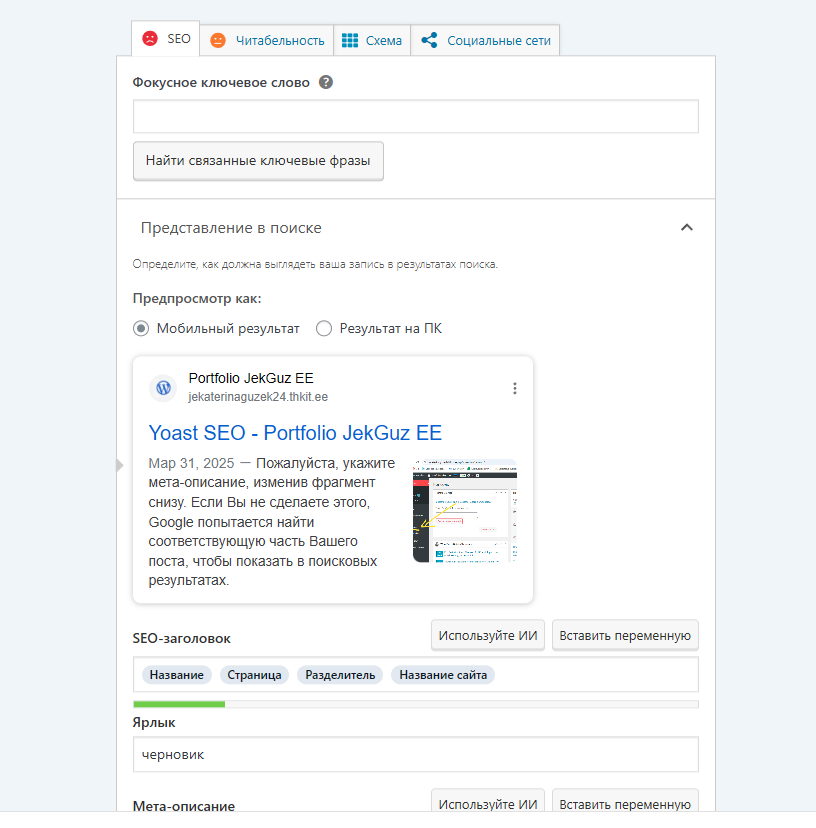Click the Название сайта variable tag
The image size is (816, 828).
(443, 675)
